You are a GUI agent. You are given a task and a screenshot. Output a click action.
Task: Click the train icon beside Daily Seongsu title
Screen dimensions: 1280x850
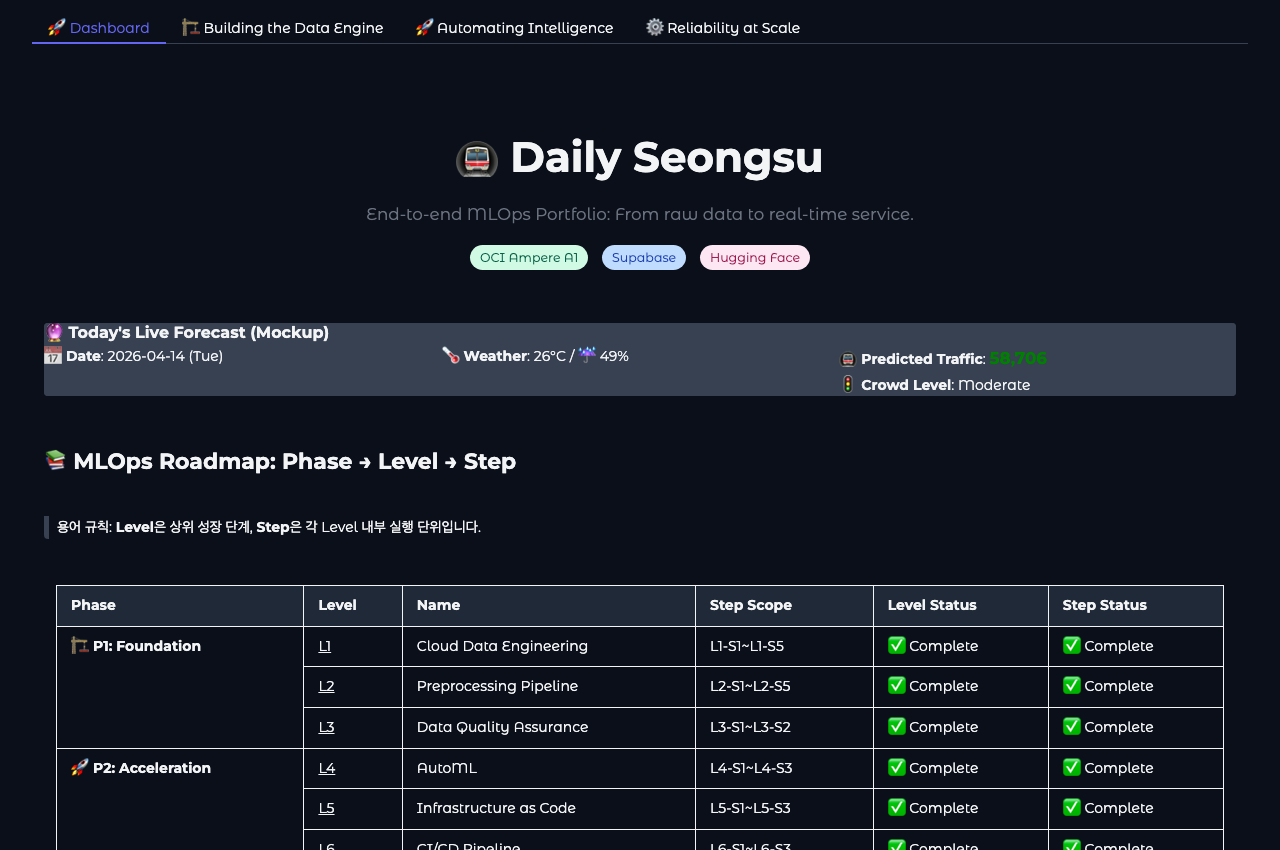(477, 160)
